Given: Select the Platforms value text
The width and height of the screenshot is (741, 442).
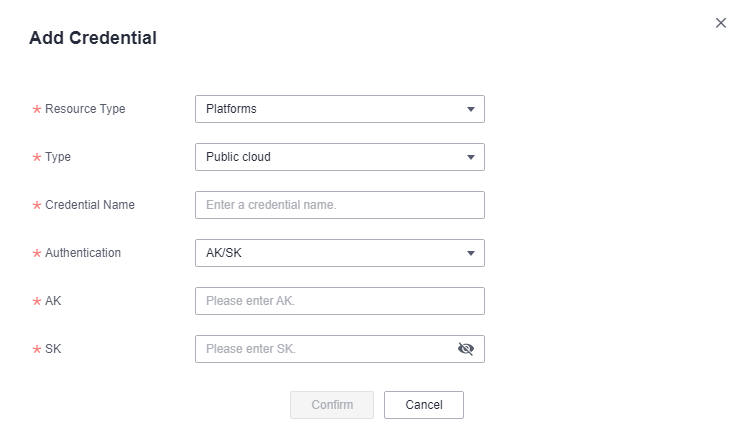Looking at the screenshot, I should pyautogui.click(x=231, y=109).
